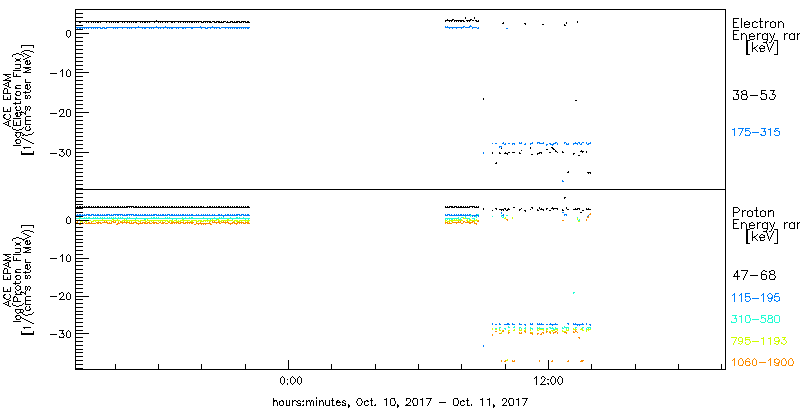
Task: Click the 38-53 electron energy legend label
Action: pos(754,95)
